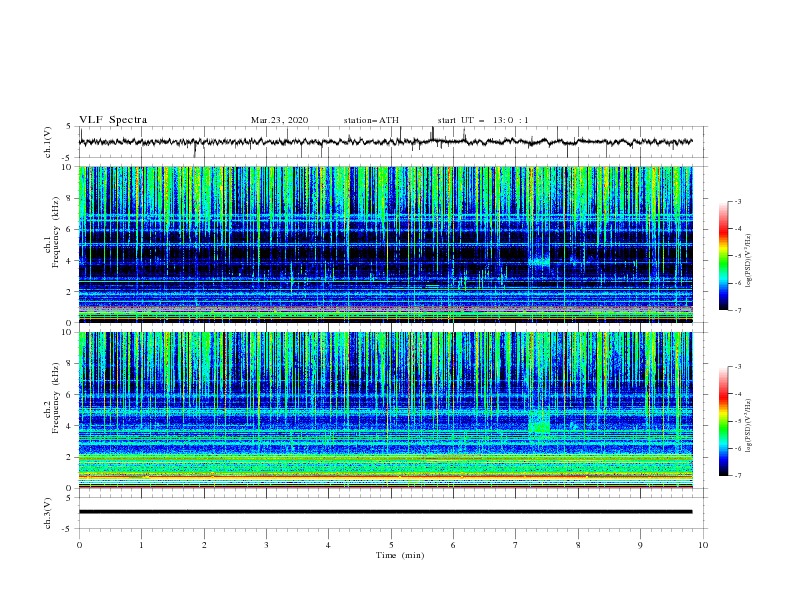Viewport: 792px width, 612px height.
Task: Select the "Time (min)" axis title
Action: click(x=400, y=555)
